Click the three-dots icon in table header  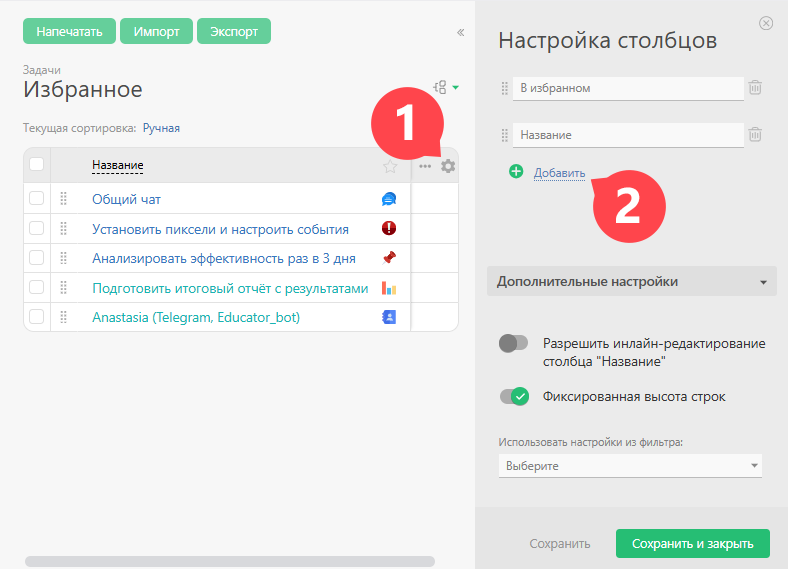pyautogui.click(x=425, y=166)
